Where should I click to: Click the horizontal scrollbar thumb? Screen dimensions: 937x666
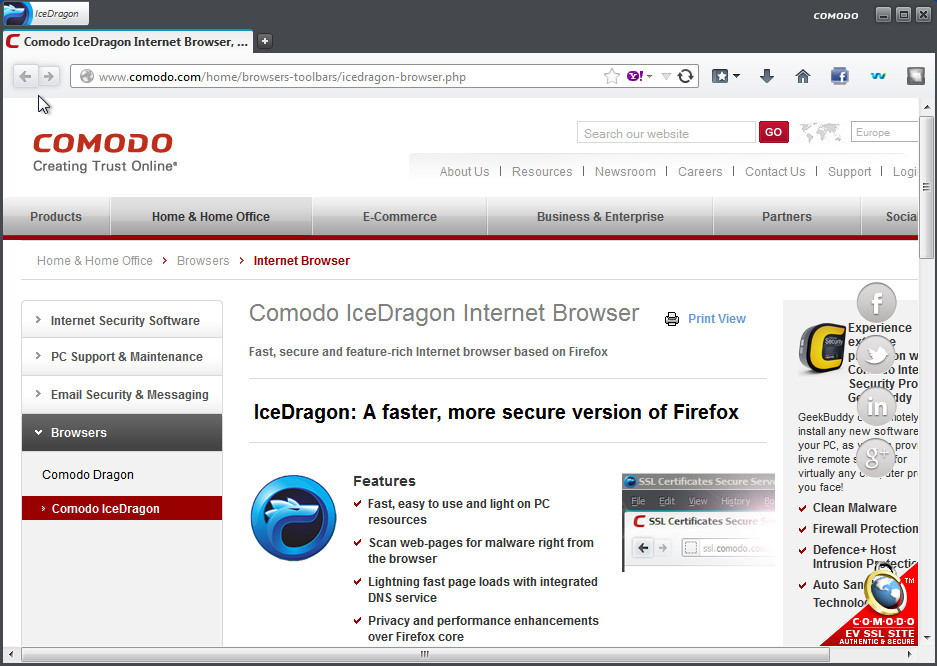tap(425, 655)
